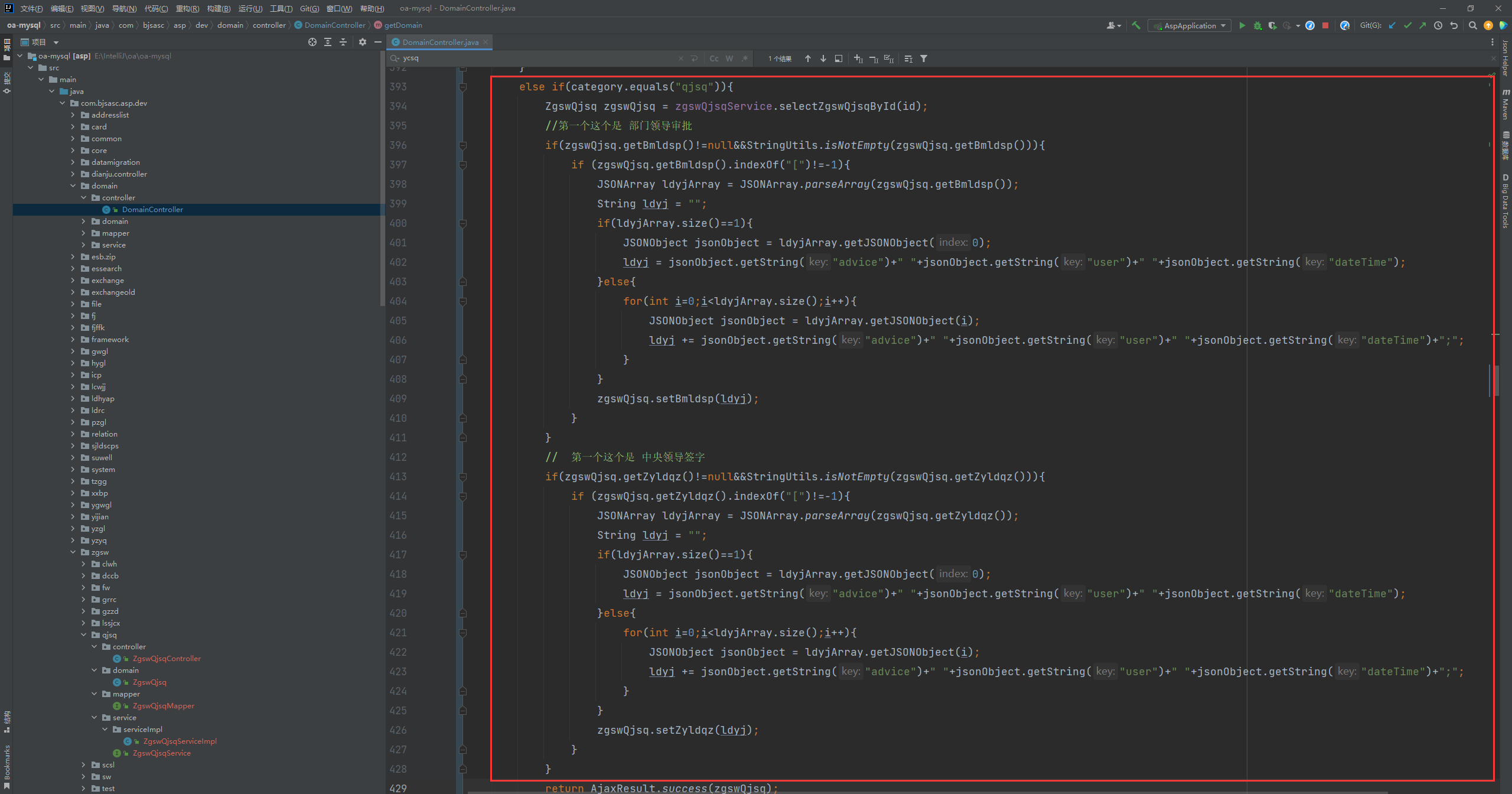
Task: Click DomainController breadcrumb in navigation bar
Action: [x=334, y=25]
